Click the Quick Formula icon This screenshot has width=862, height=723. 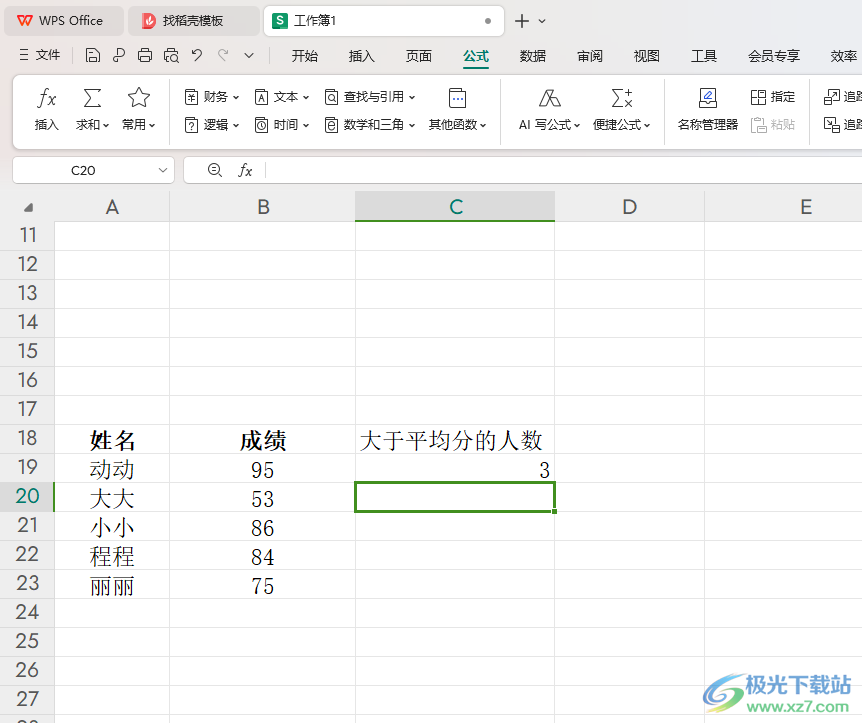[622, 98]
